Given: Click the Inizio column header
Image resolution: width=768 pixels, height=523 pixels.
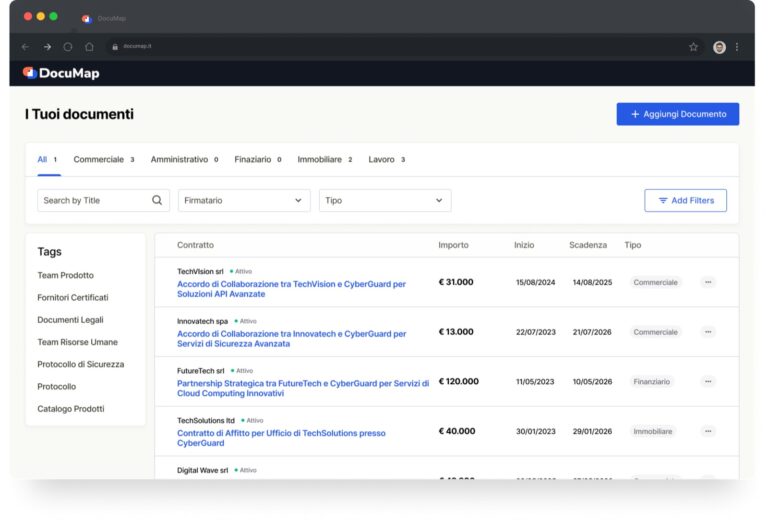Looking at the screenshot, I should [524, 245].
